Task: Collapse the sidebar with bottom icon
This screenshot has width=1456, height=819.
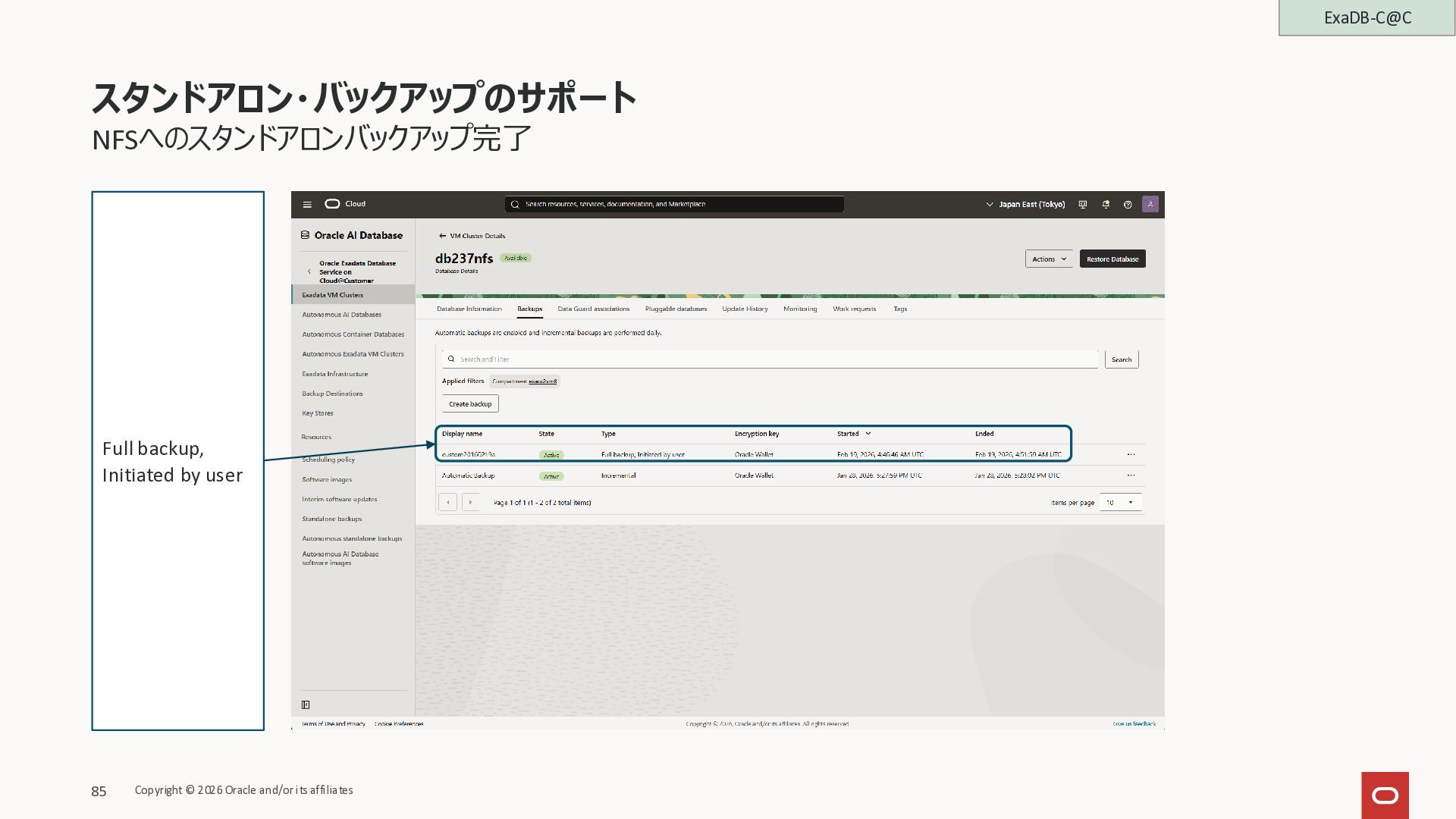Action: click(306, 704)
